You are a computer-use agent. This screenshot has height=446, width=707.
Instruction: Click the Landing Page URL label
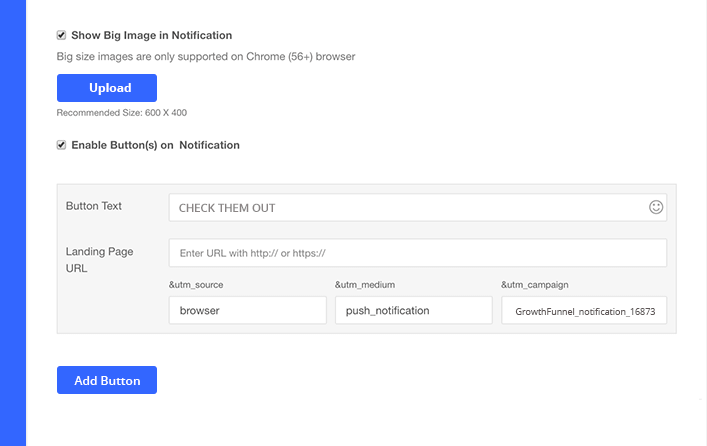(x=99, y=260)
